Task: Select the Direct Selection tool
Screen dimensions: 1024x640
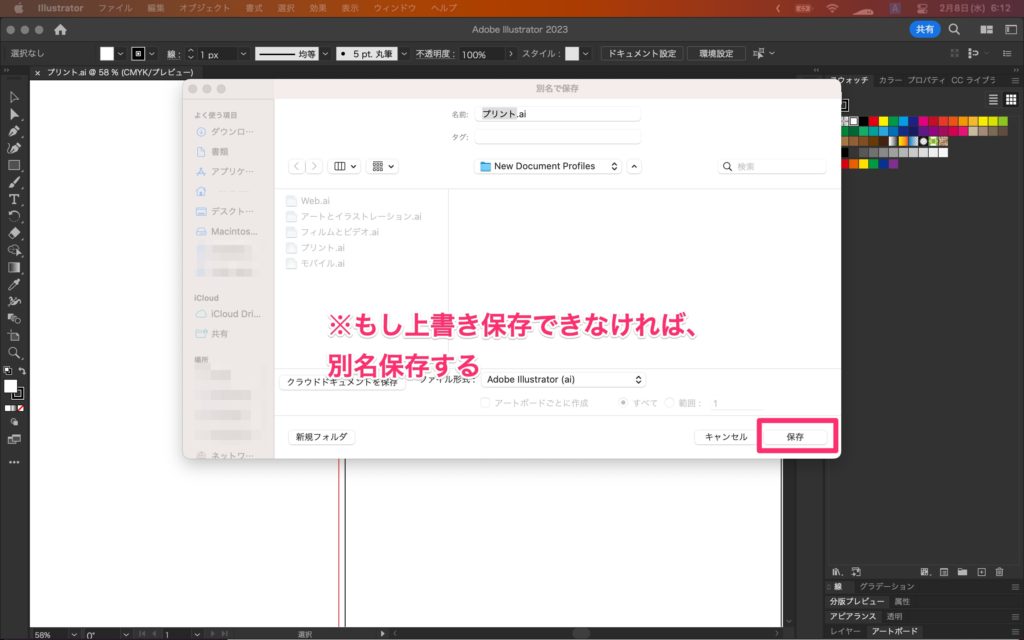Action: point(14,114)
